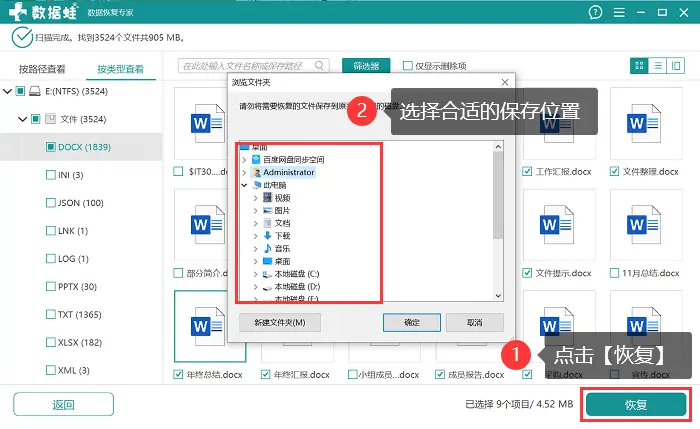Choose the 音乐 folder in dialog
700x429 pixels.
click(277, 248)
